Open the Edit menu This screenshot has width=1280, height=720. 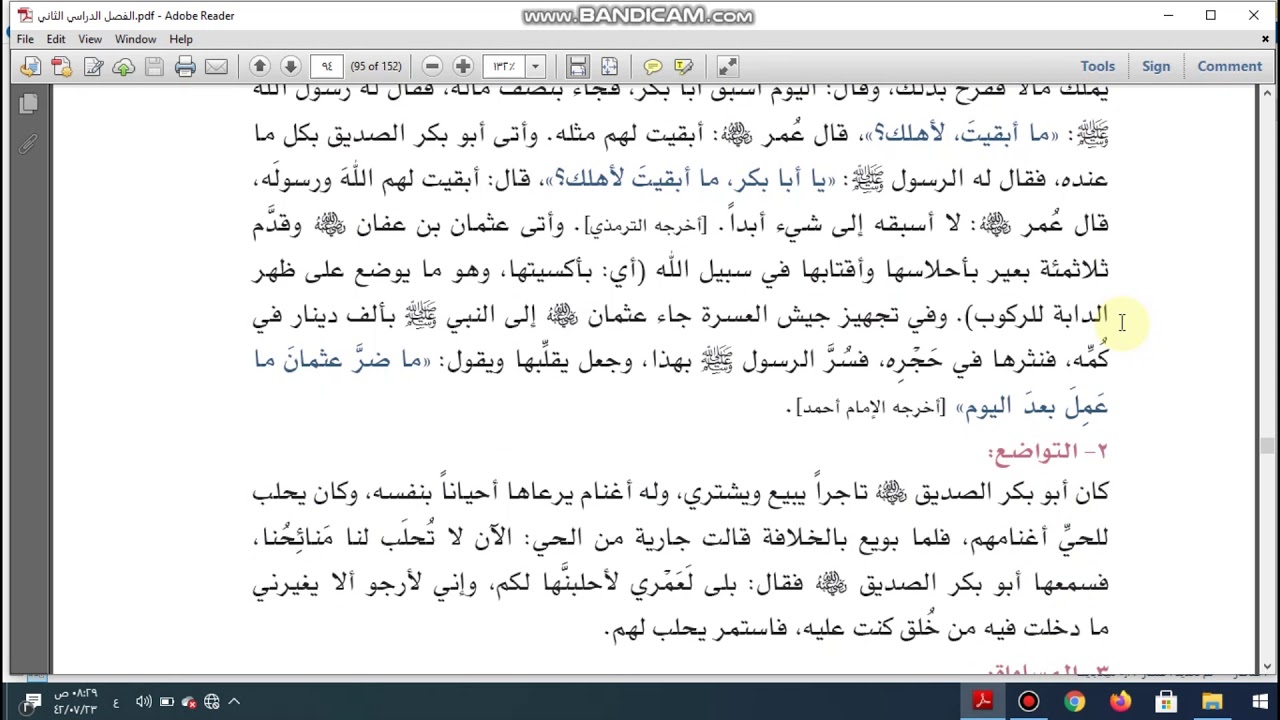point(56,39)
